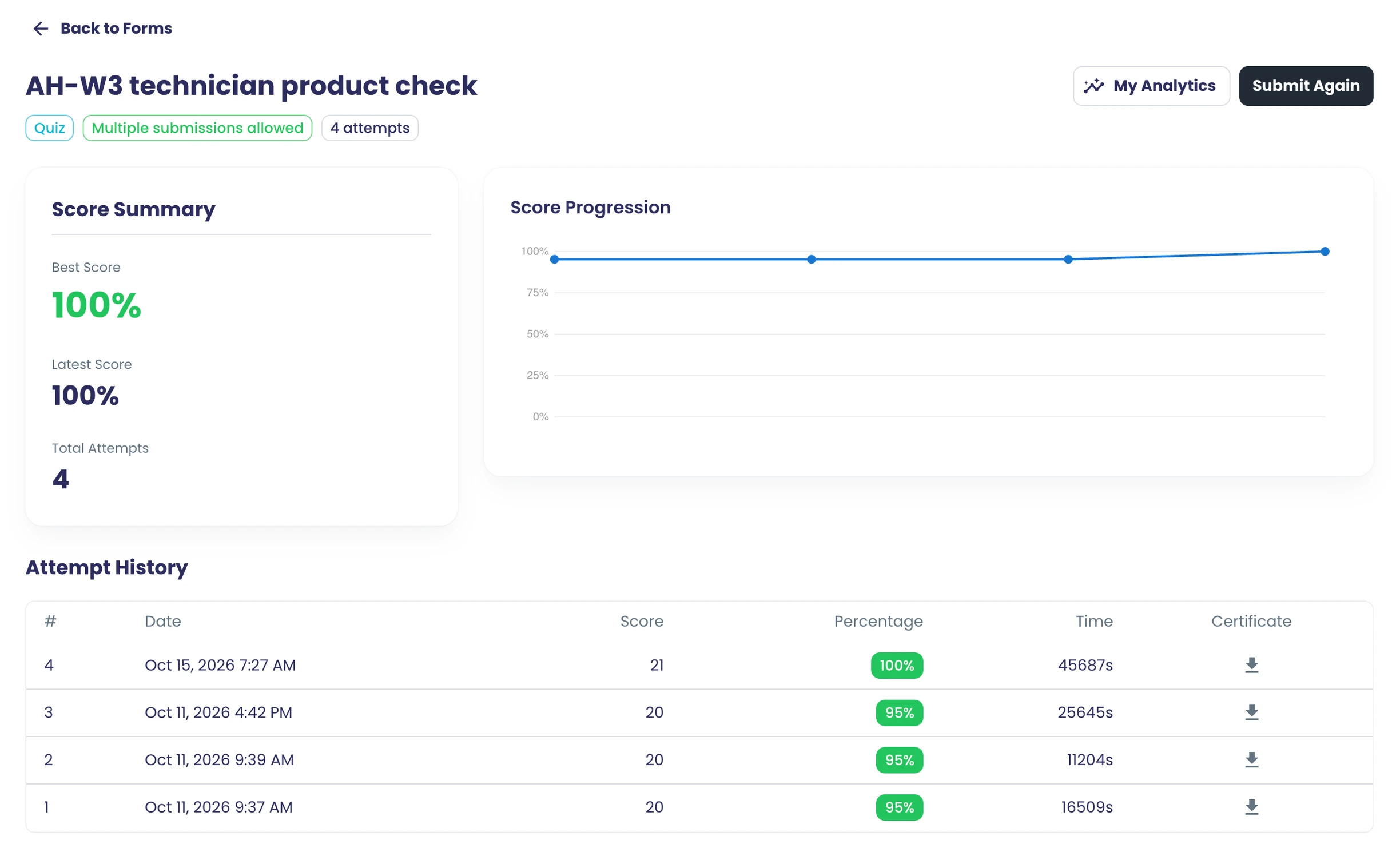Select the first data point on chart
The width and height of the screenshot is (1400, 852).
pos(554,260)
